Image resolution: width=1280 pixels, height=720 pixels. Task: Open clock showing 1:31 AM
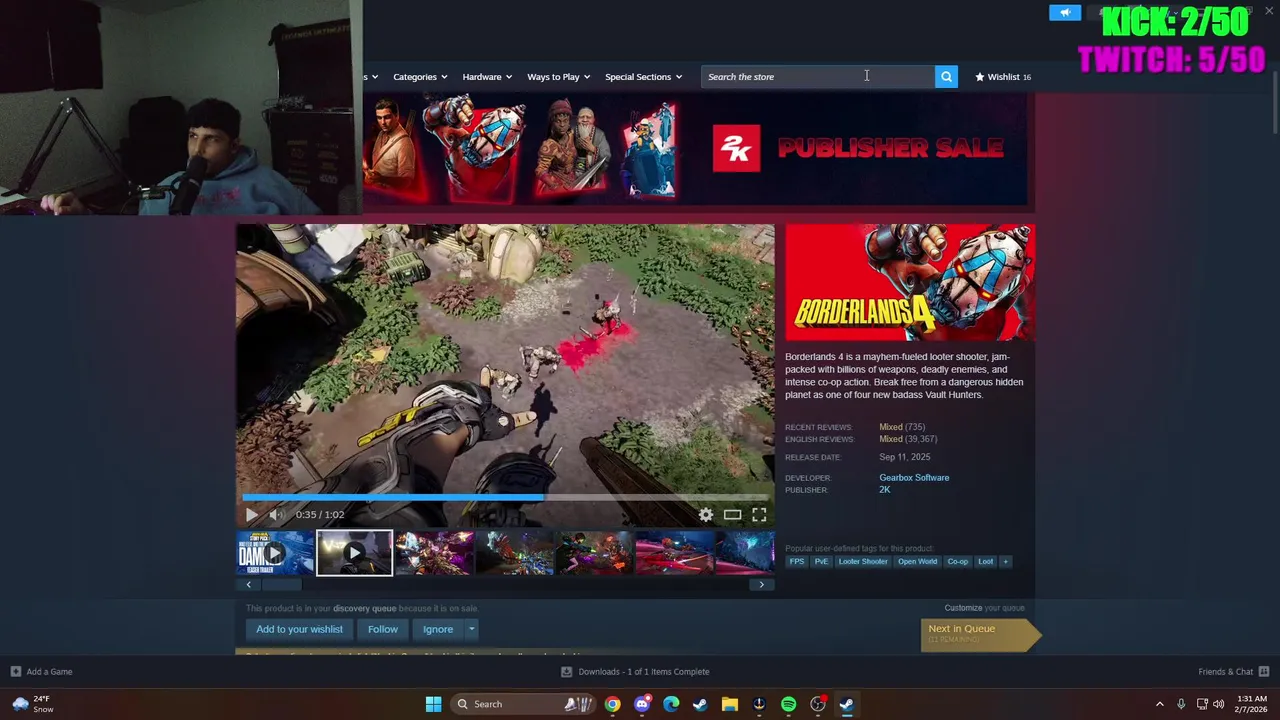point(1252,704)
